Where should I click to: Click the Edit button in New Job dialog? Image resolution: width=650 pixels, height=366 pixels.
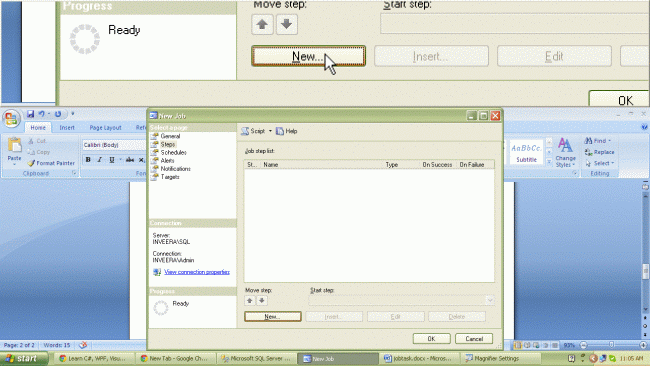click(395, 317)
